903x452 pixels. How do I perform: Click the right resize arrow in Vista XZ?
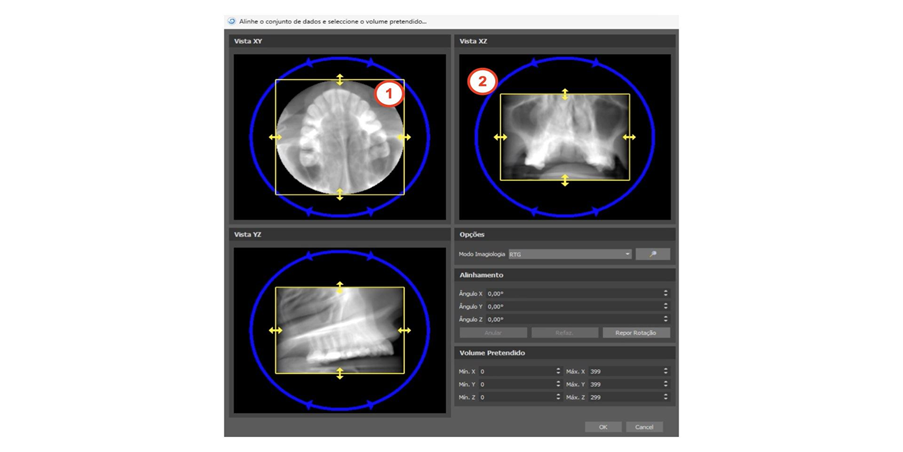[x=629, y=137]
